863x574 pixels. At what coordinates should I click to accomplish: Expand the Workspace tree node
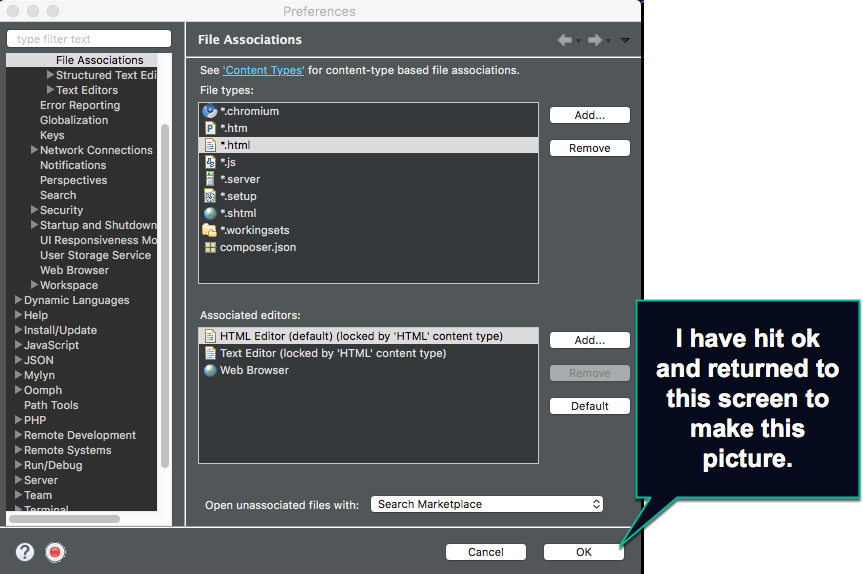(34, 285)
